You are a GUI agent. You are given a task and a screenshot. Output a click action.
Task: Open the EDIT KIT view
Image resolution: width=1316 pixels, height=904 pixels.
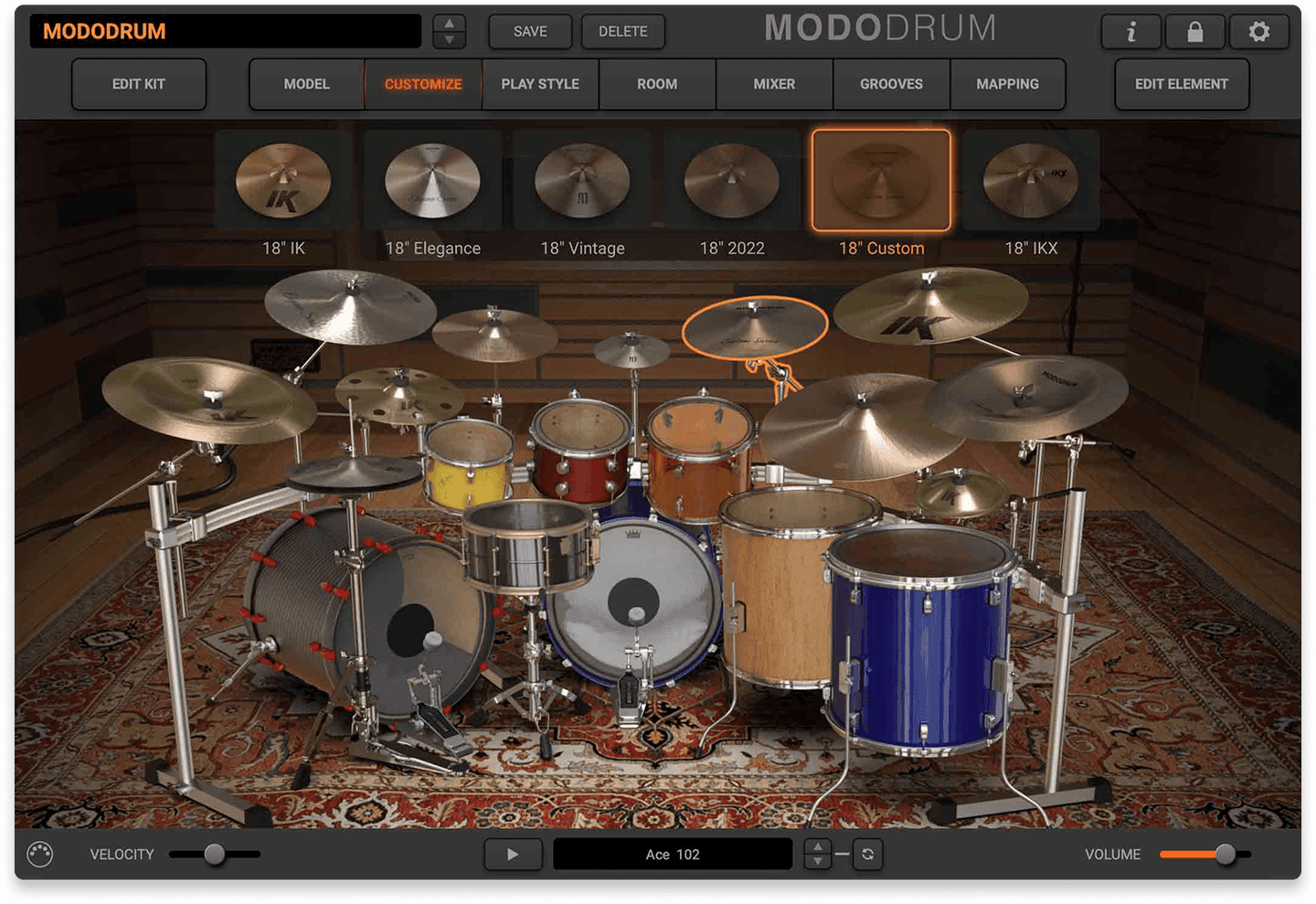tap(138, 83)
